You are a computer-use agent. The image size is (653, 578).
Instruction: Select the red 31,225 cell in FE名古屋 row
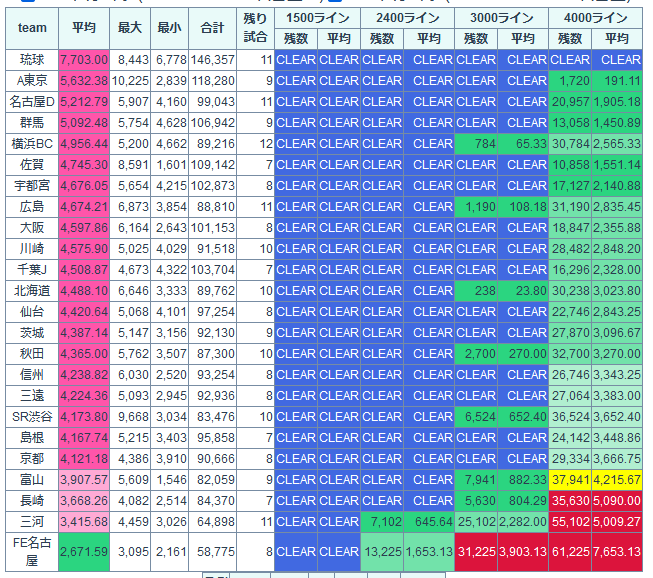point(475,551)
